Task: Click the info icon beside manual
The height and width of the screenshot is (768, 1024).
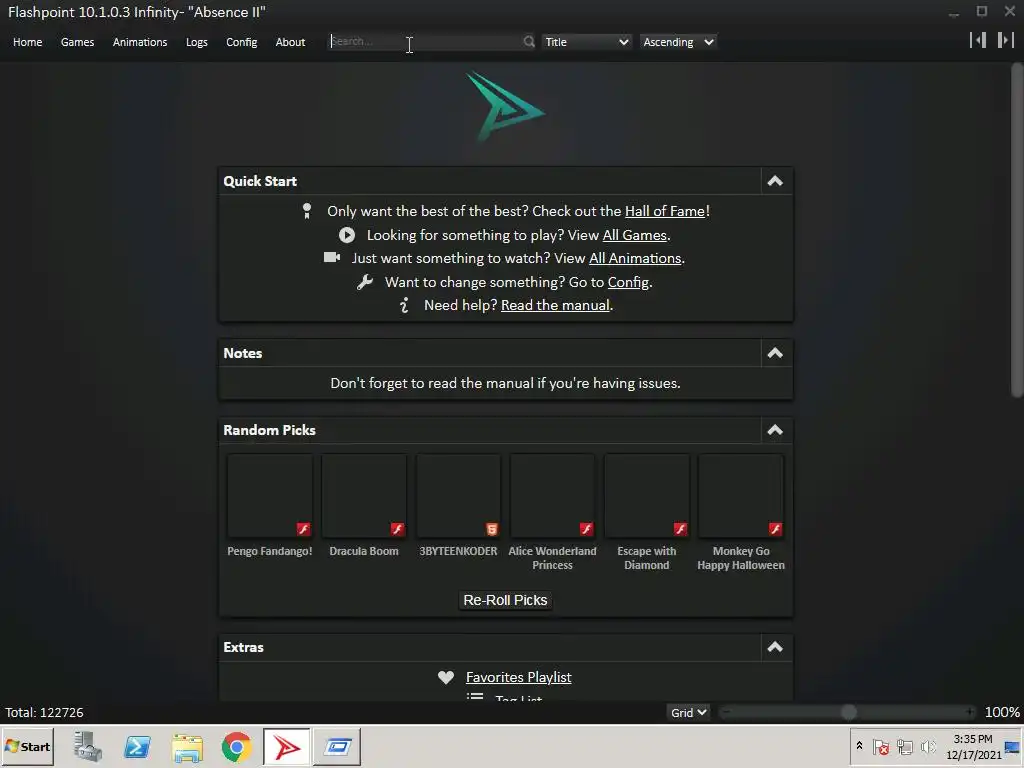Action: pos(404,305)
